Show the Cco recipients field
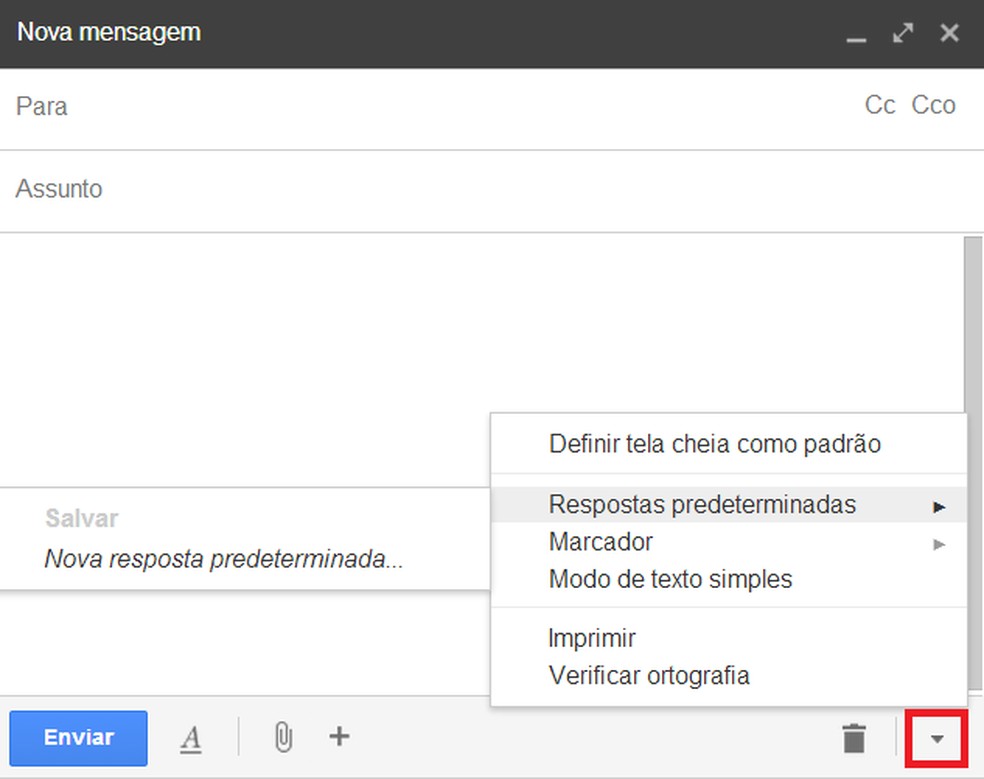Image resolution: width=984 pixels, height=779 pixels. coord(933,105)
